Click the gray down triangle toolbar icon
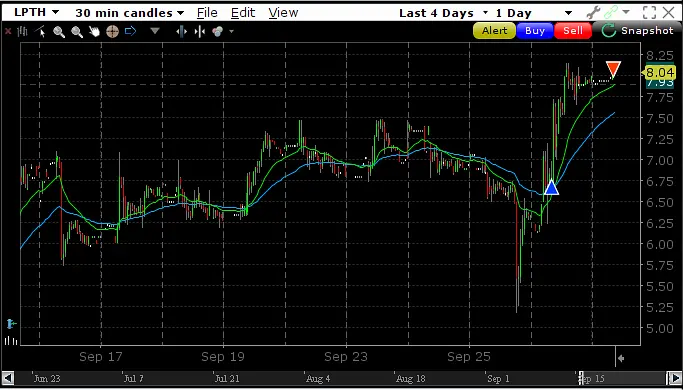Screen dimensions: 683x390 pyautogui.click(x=155, y=31)
